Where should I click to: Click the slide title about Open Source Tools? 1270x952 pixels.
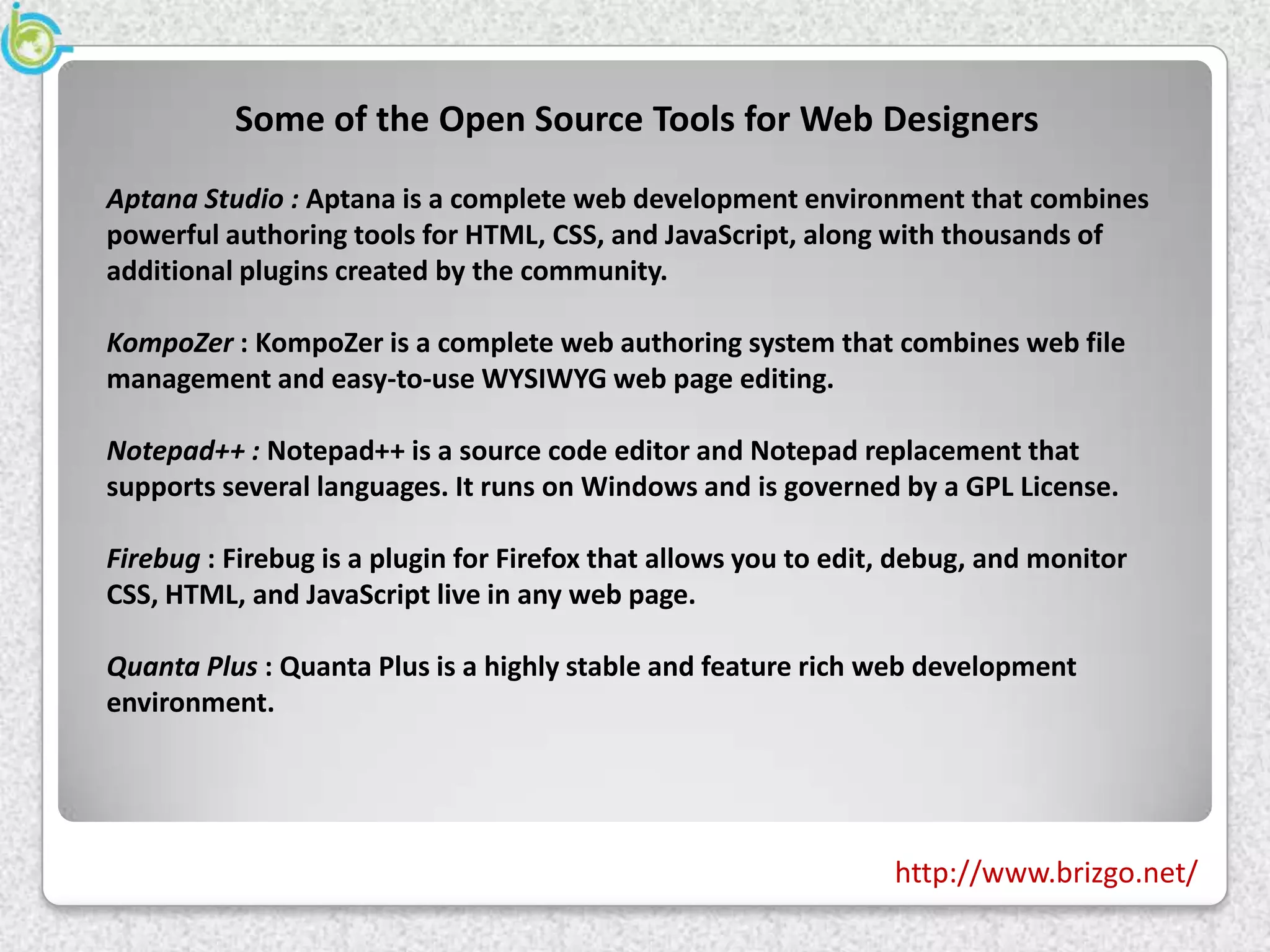[x=636, y=119]
